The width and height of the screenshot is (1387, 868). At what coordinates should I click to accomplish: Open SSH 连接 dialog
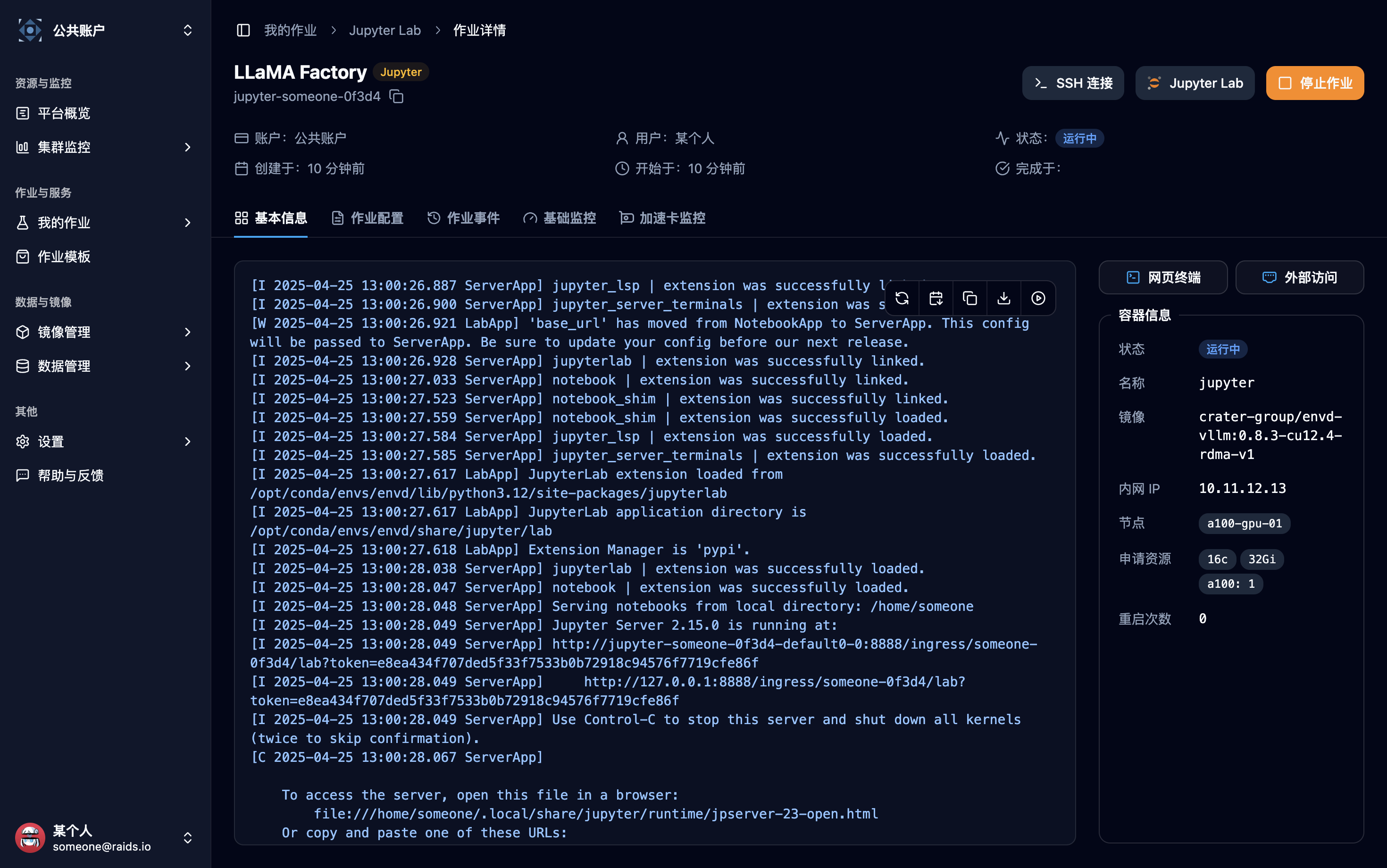(1073, 83)
